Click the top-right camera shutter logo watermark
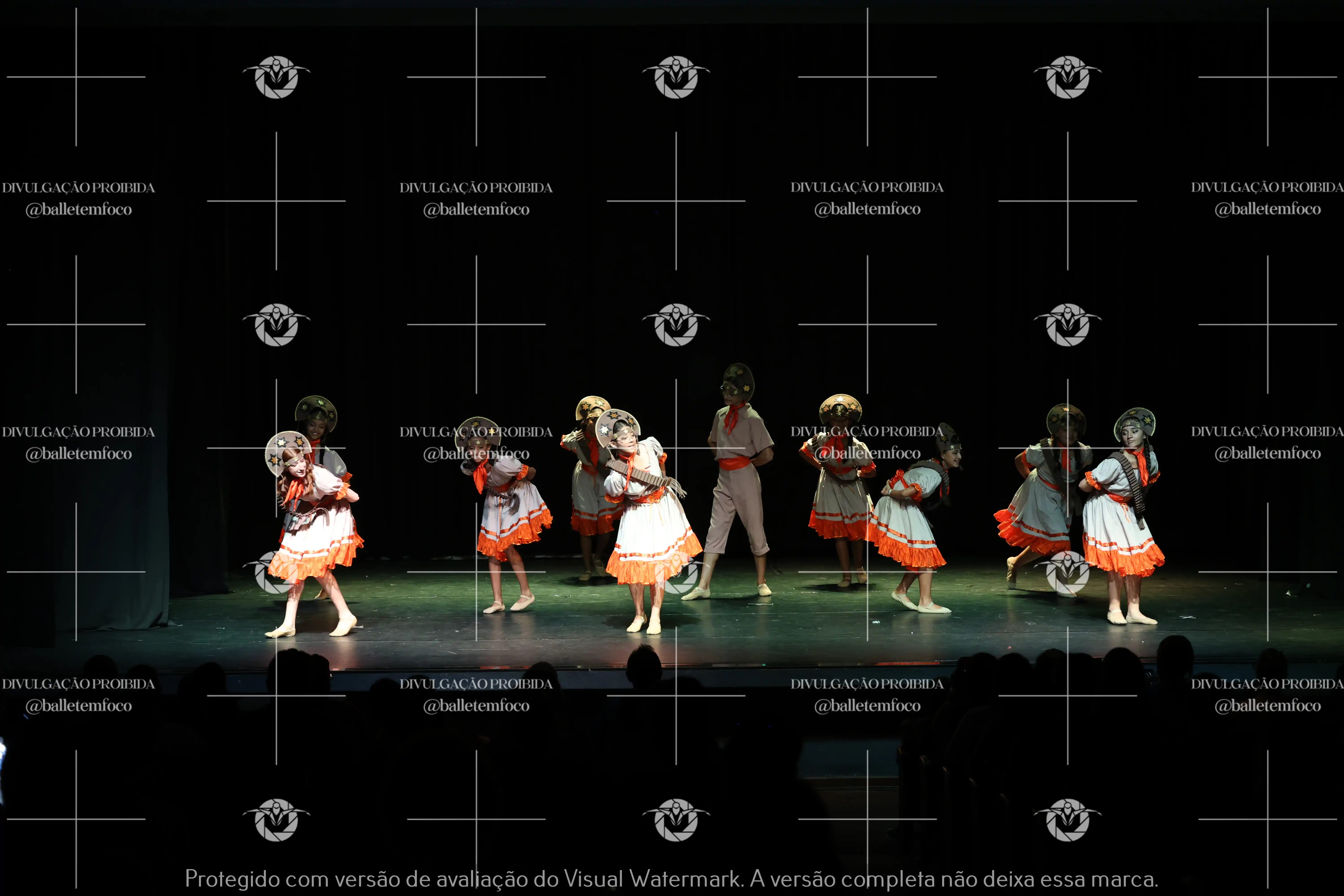1344x896 pixels. 1067,77
